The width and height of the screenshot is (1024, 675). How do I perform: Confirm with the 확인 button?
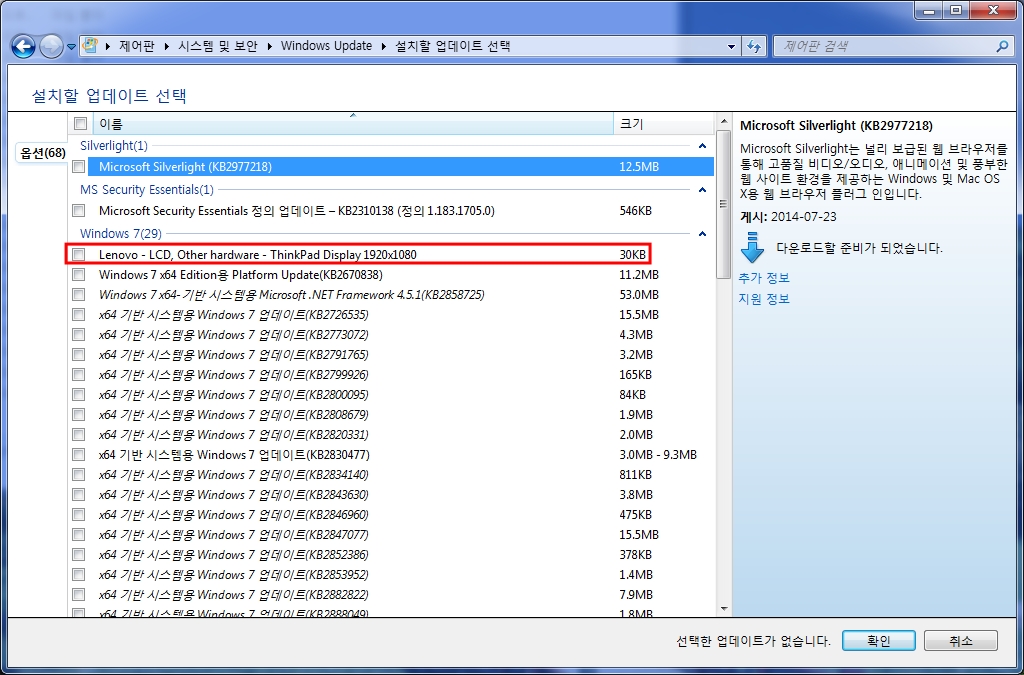[x=878, y=641]
